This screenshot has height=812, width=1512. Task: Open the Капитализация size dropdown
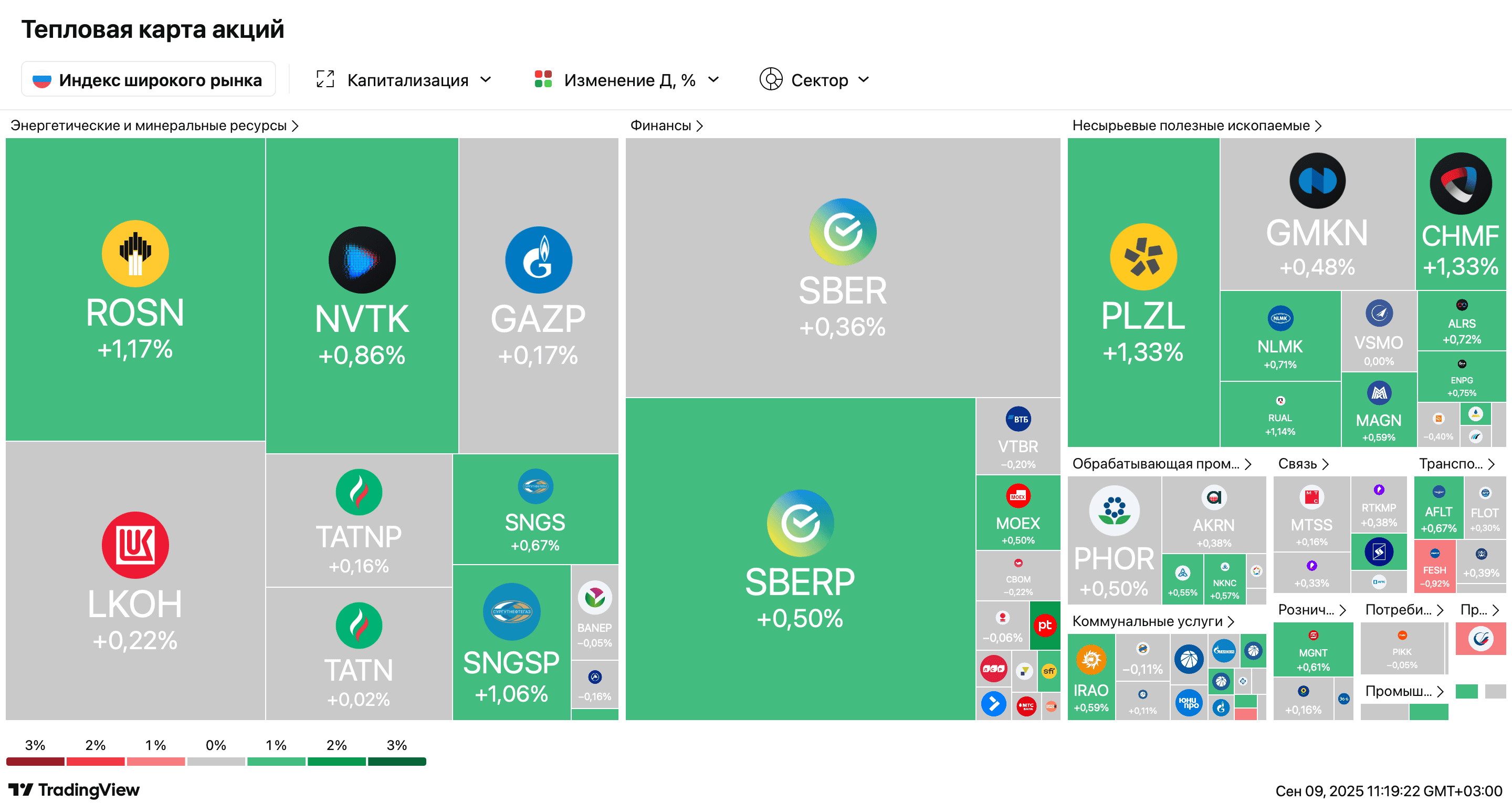coord(404,80)
